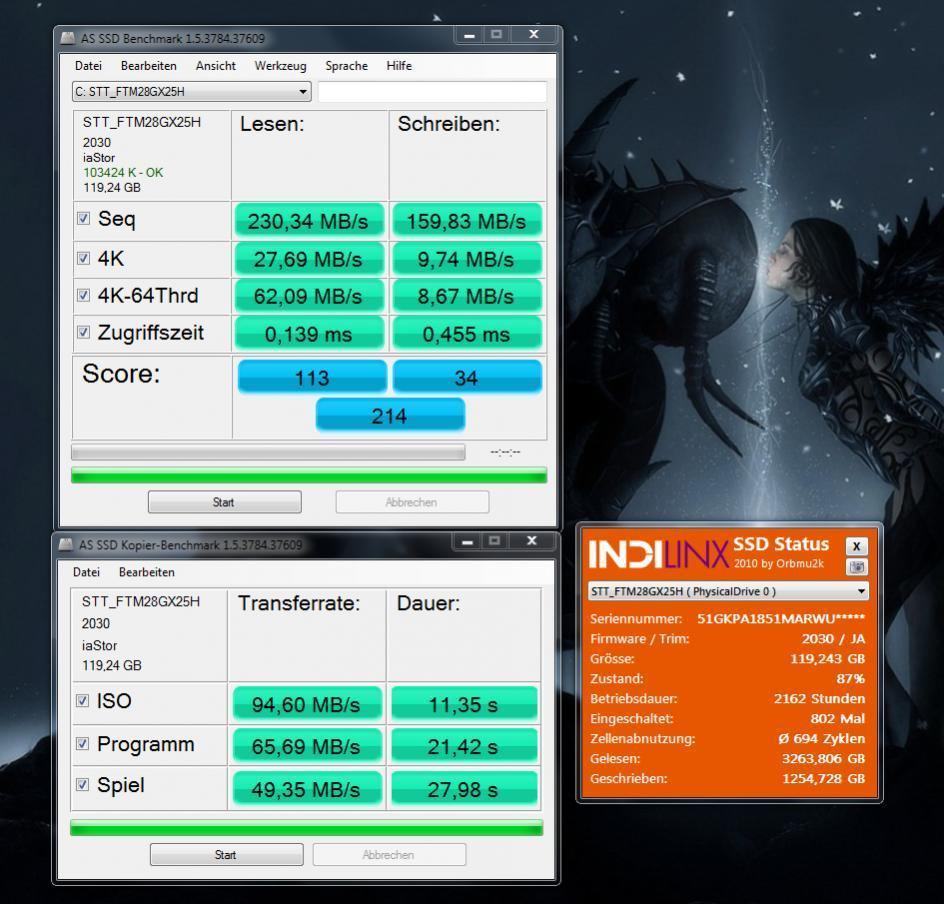Open the Sprache menu
The height and width of the screenshot is (904, 944).
click(x=346, y=66)
